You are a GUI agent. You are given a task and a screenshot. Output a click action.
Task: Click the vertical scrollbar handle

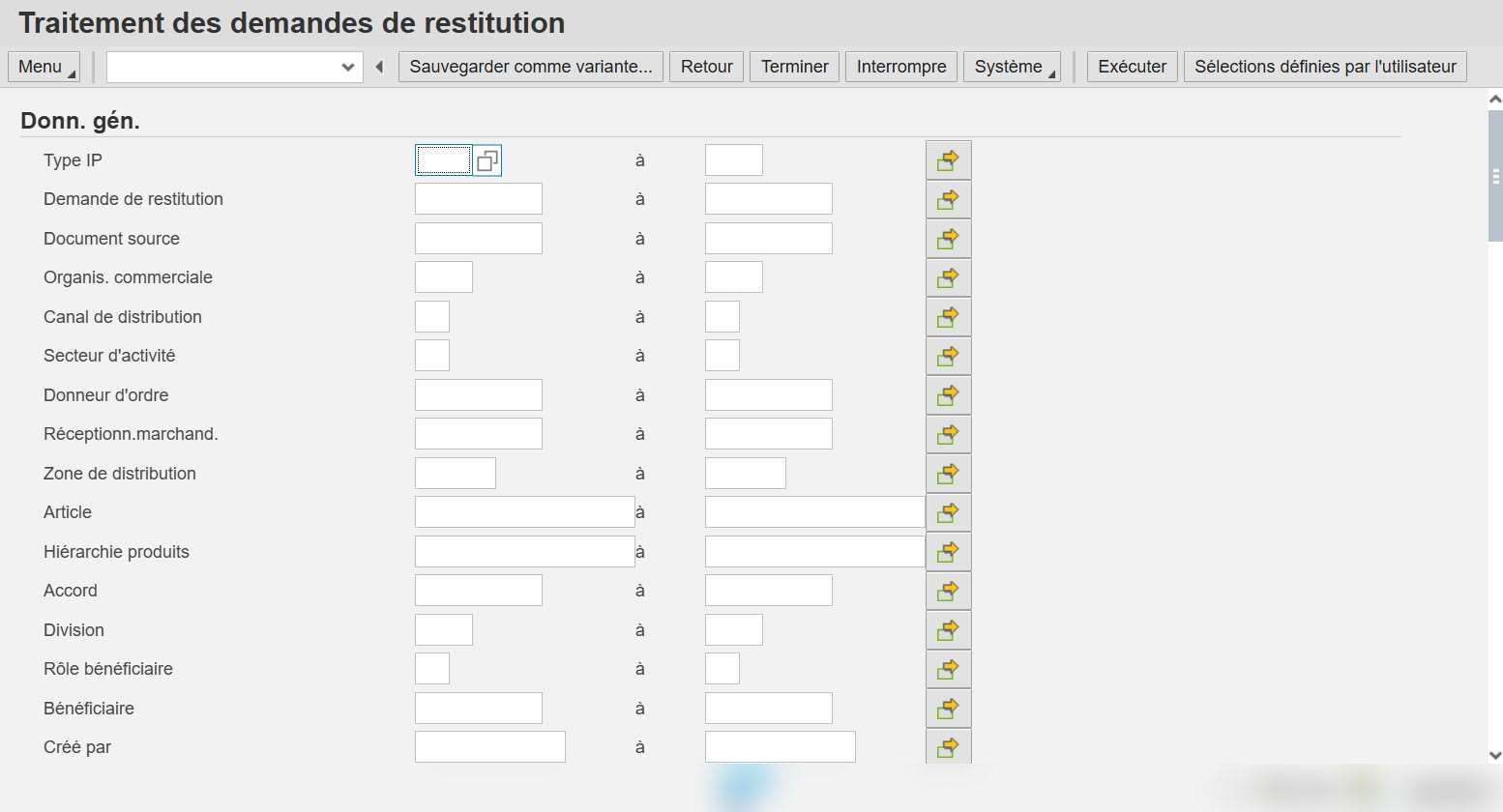[x=1495, y=176]
